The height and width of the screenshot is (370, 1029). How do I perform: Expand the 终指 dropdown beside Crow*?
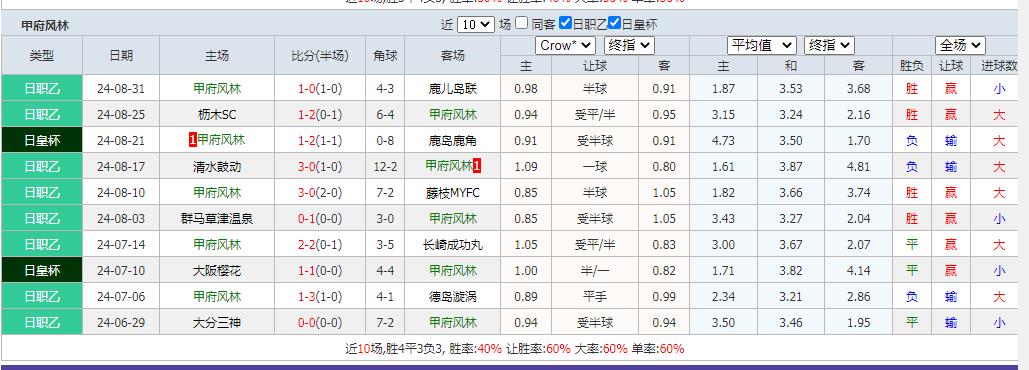(x=629, y=45)
